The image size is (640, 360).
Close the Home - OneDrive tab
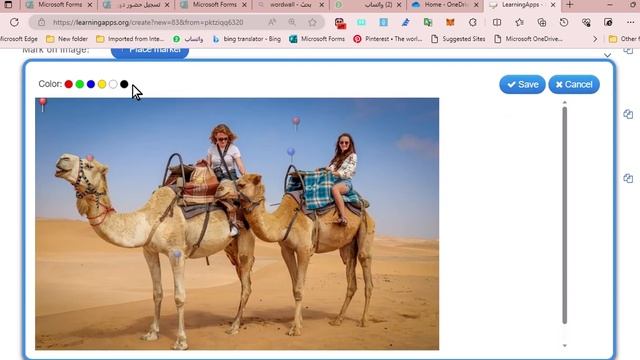(x=476, y=5)
